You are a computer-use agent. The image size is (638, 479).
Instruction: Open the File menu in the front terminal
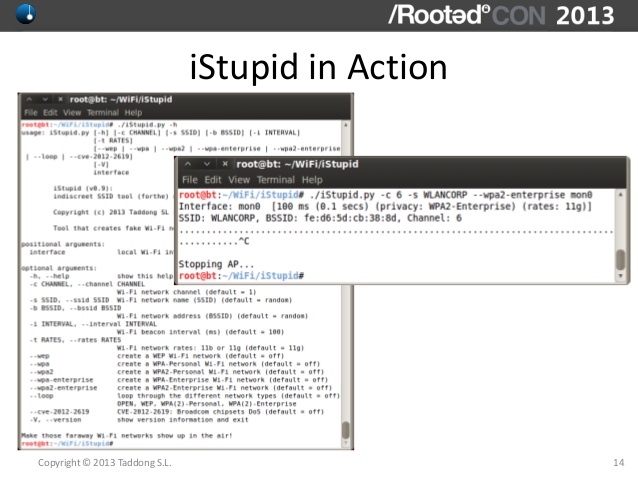pyautogui.click(x=188, y=179)
